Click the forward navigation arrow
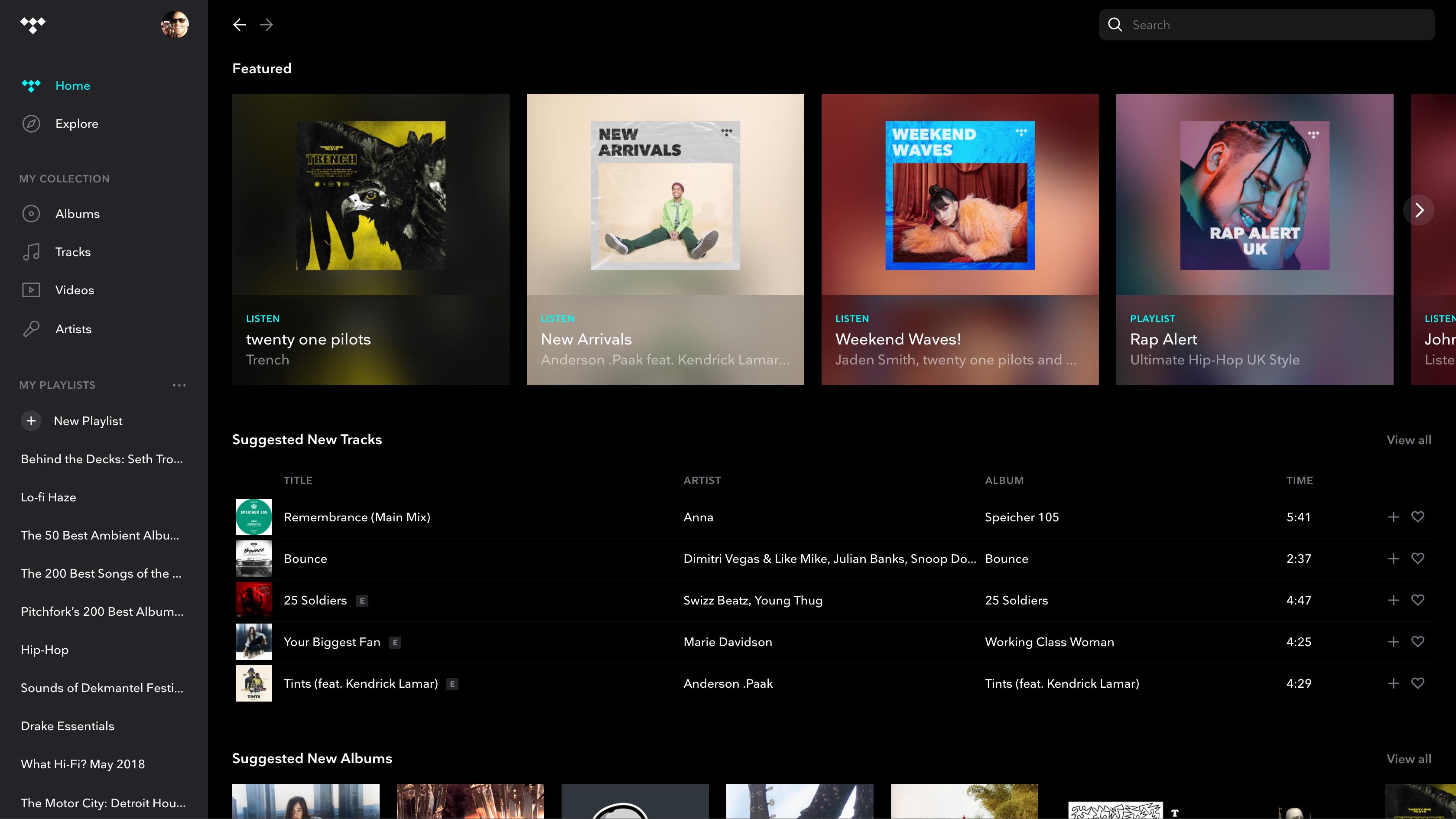 tap(266, 24)
